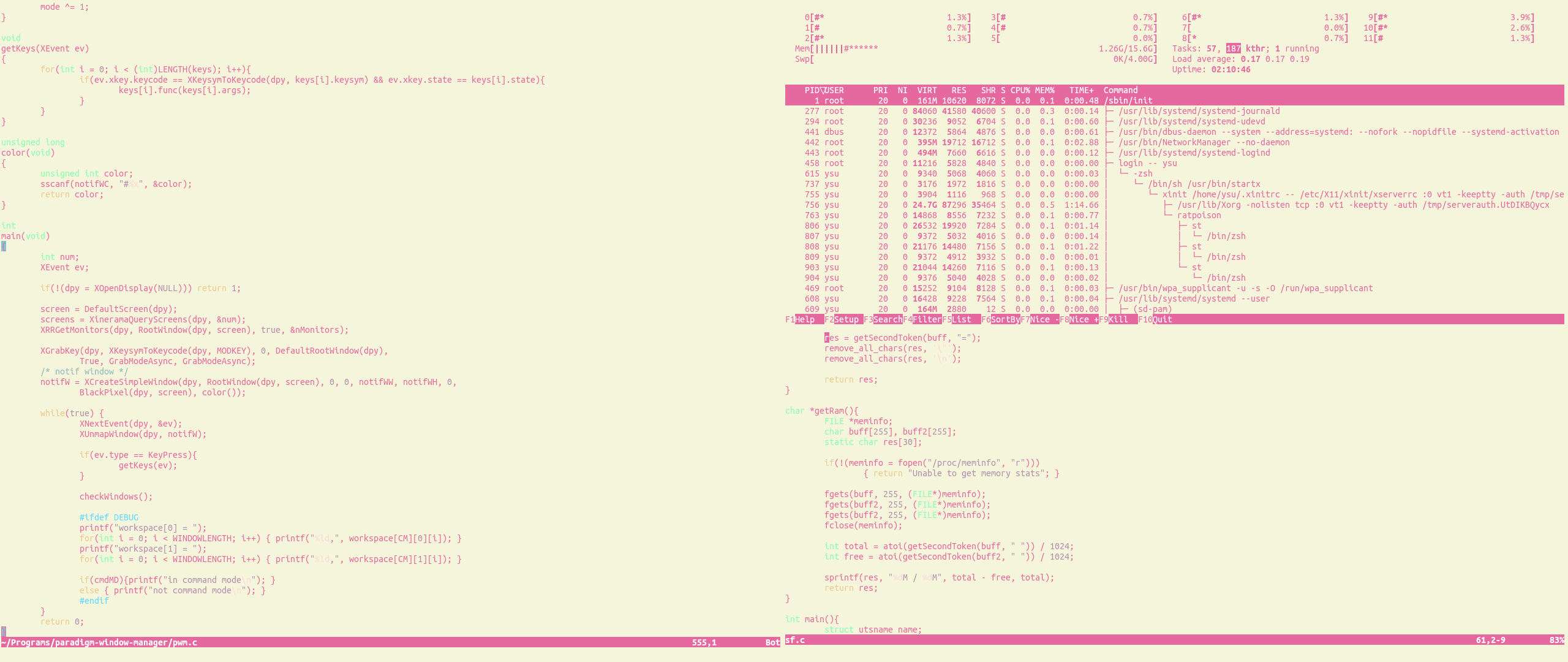Sort by the CPU% column header
The image size is (1568, 662).
1020,90
